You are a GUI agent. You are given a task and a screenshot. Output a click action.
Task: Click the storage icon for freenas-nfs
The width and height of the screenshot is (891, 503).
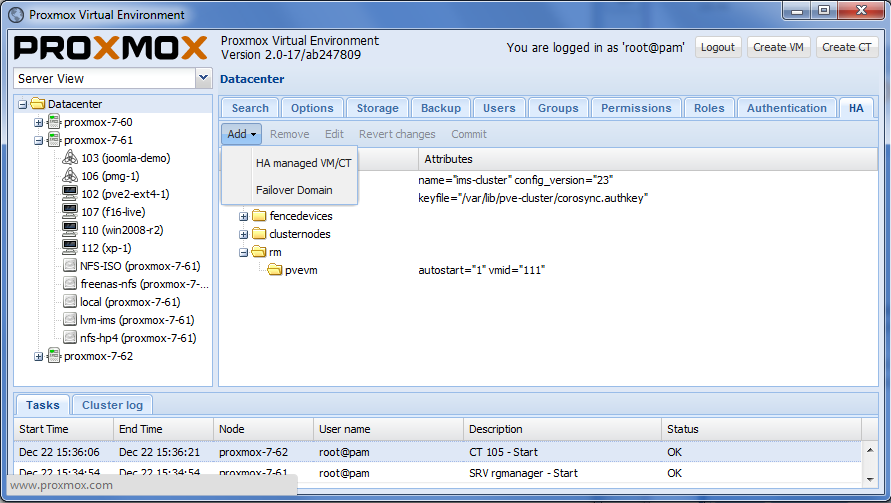70,284
